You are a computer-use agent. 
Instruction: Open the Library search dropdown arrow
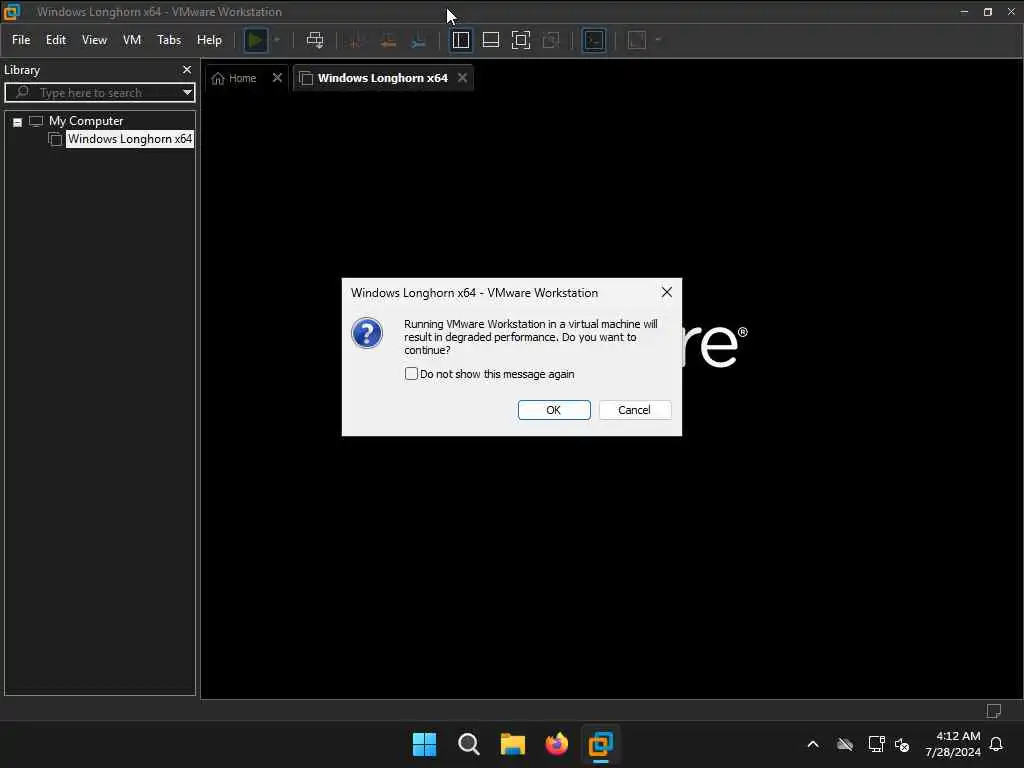(x=187, y=93)
